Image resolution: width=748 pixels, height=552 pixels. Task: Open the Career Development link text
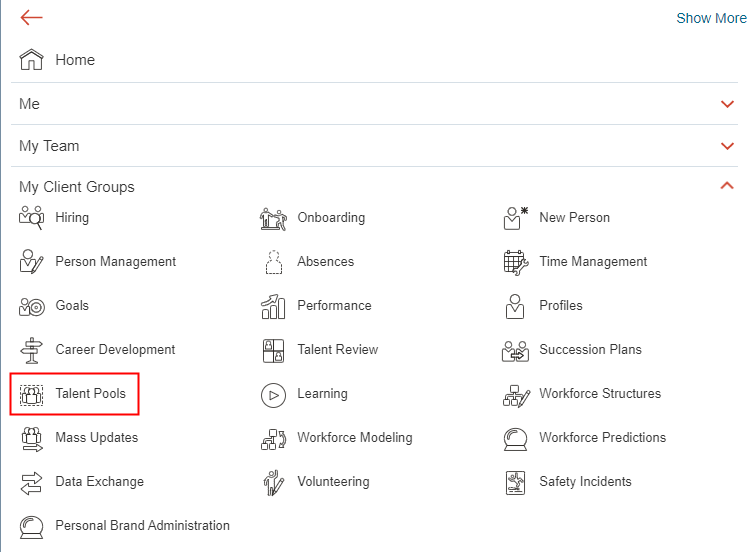(115, 350)
